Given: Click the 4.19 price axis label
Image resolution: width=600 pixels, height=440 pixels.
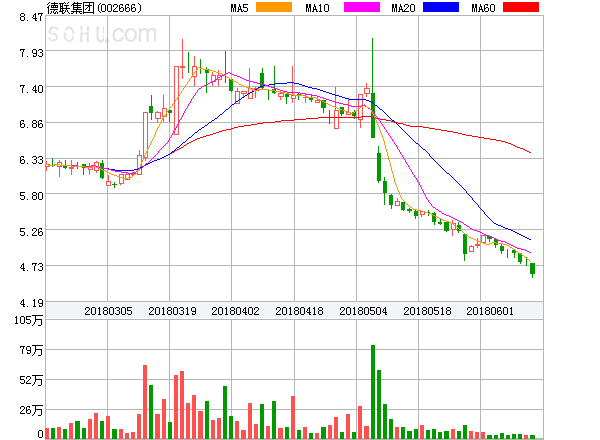Looking at the screenshot, I should (x=31, y=303).
